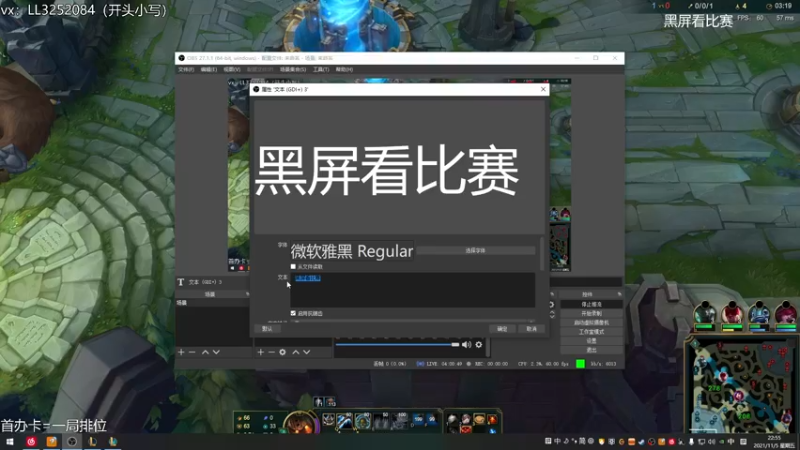Click the green stream status indicator
The height and width of the screenshot is (450, 800).
pos(580,364)
